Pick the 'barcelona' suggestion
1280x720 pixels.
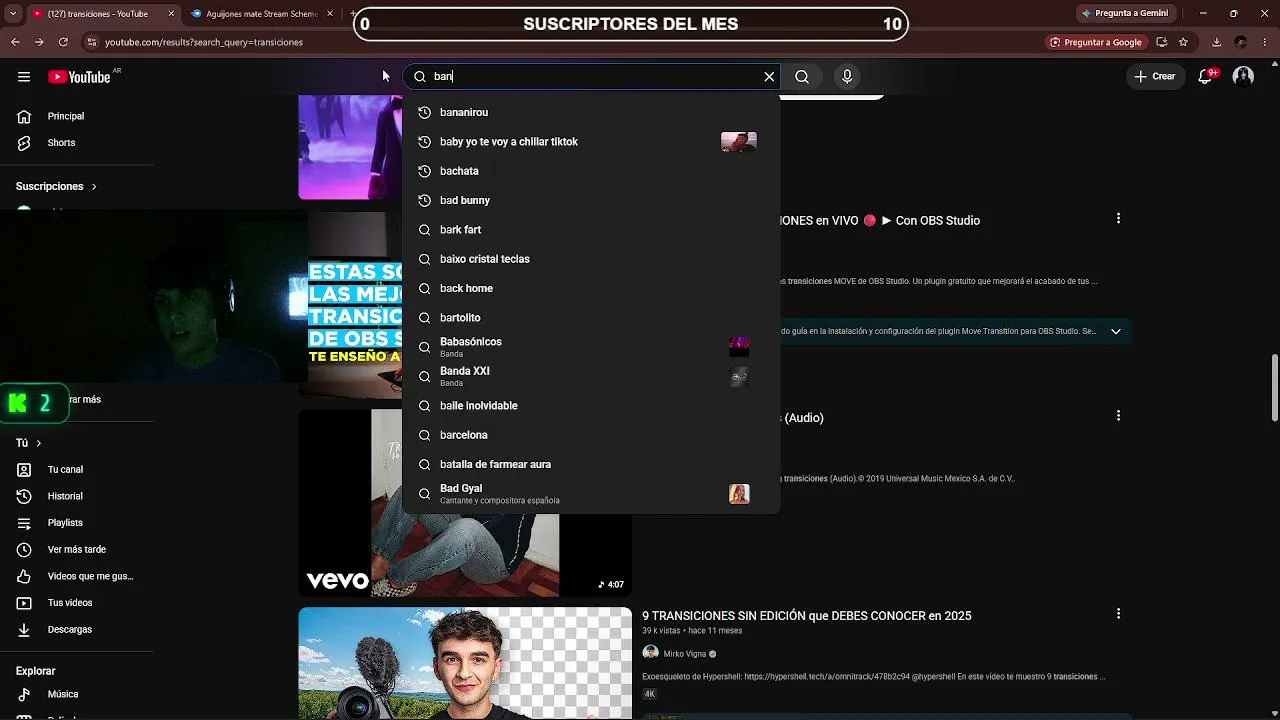pyautogui.click(x=591, y=435)
